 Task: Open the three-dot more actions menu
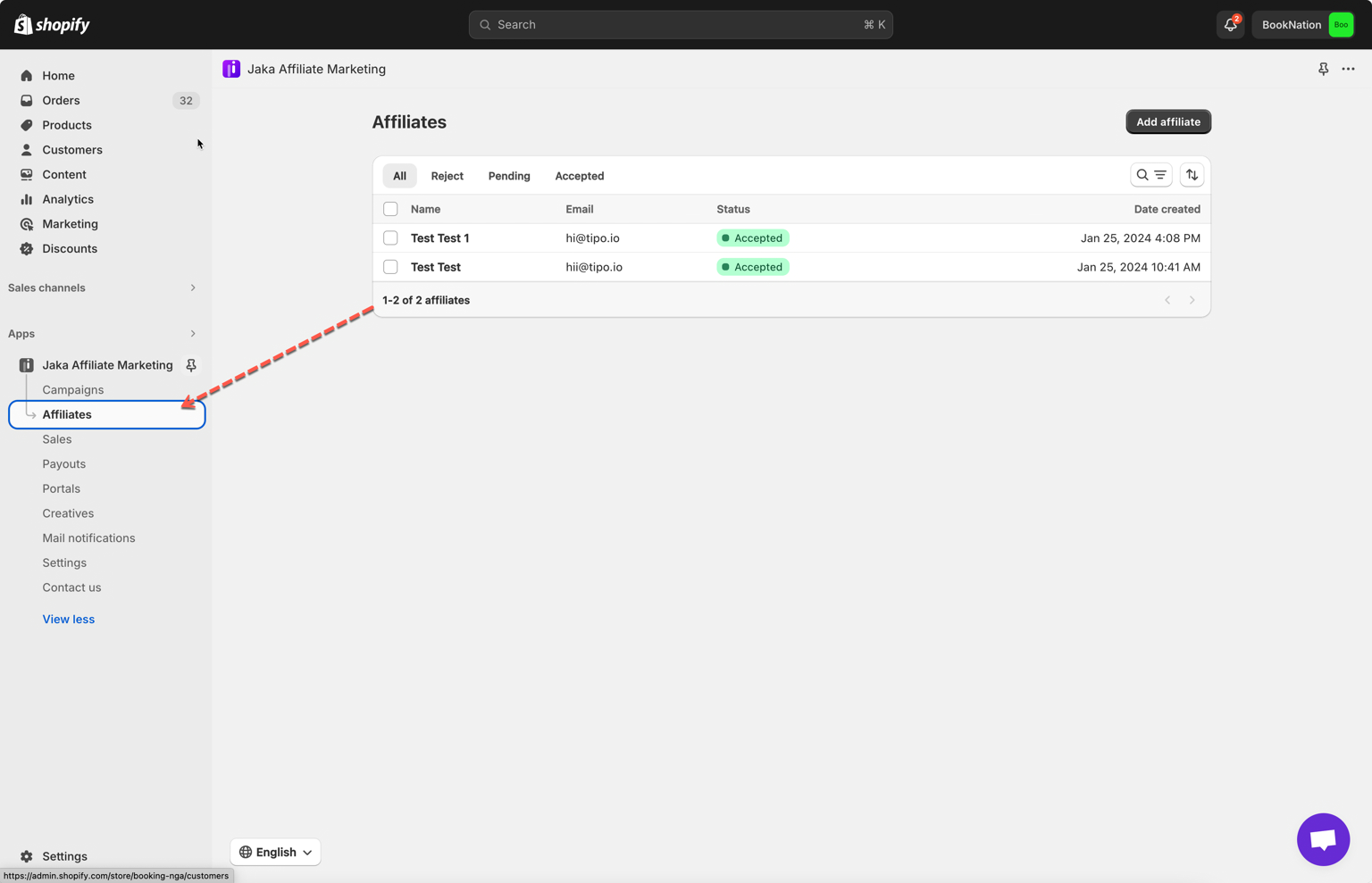1348,69
